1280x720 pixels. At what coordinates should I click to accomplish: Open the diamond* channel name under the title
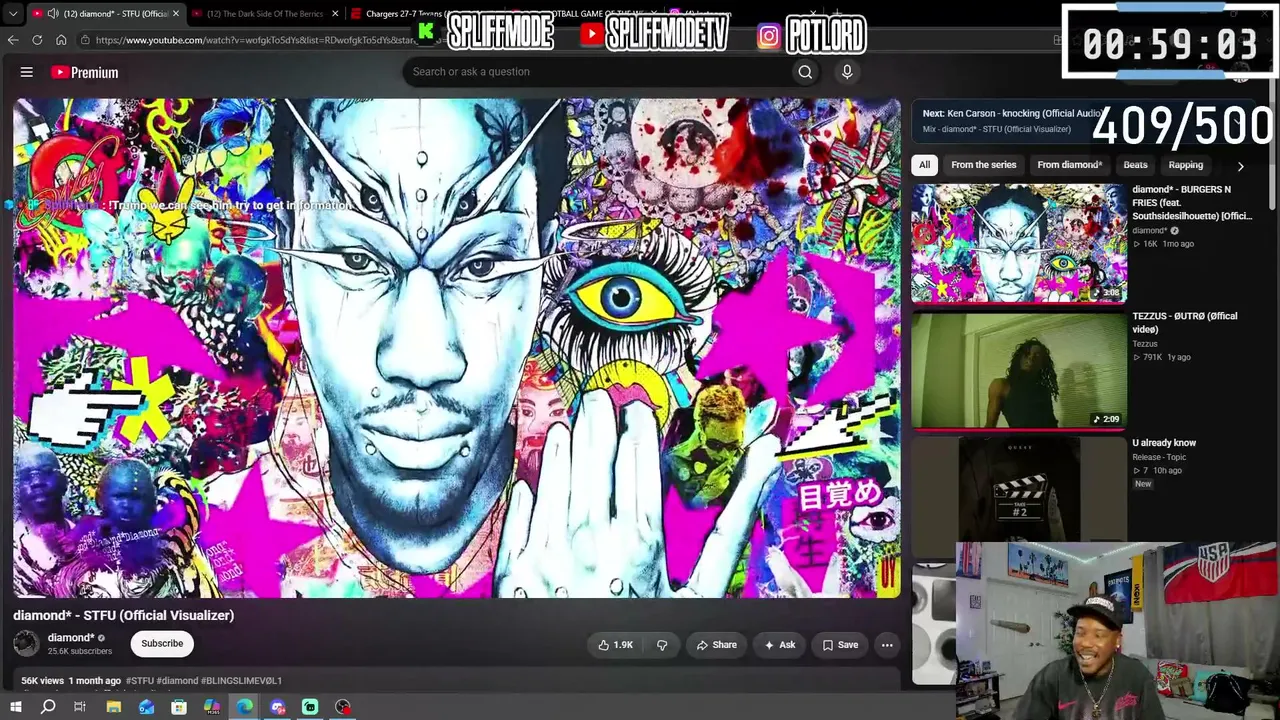tap(71, 638)
